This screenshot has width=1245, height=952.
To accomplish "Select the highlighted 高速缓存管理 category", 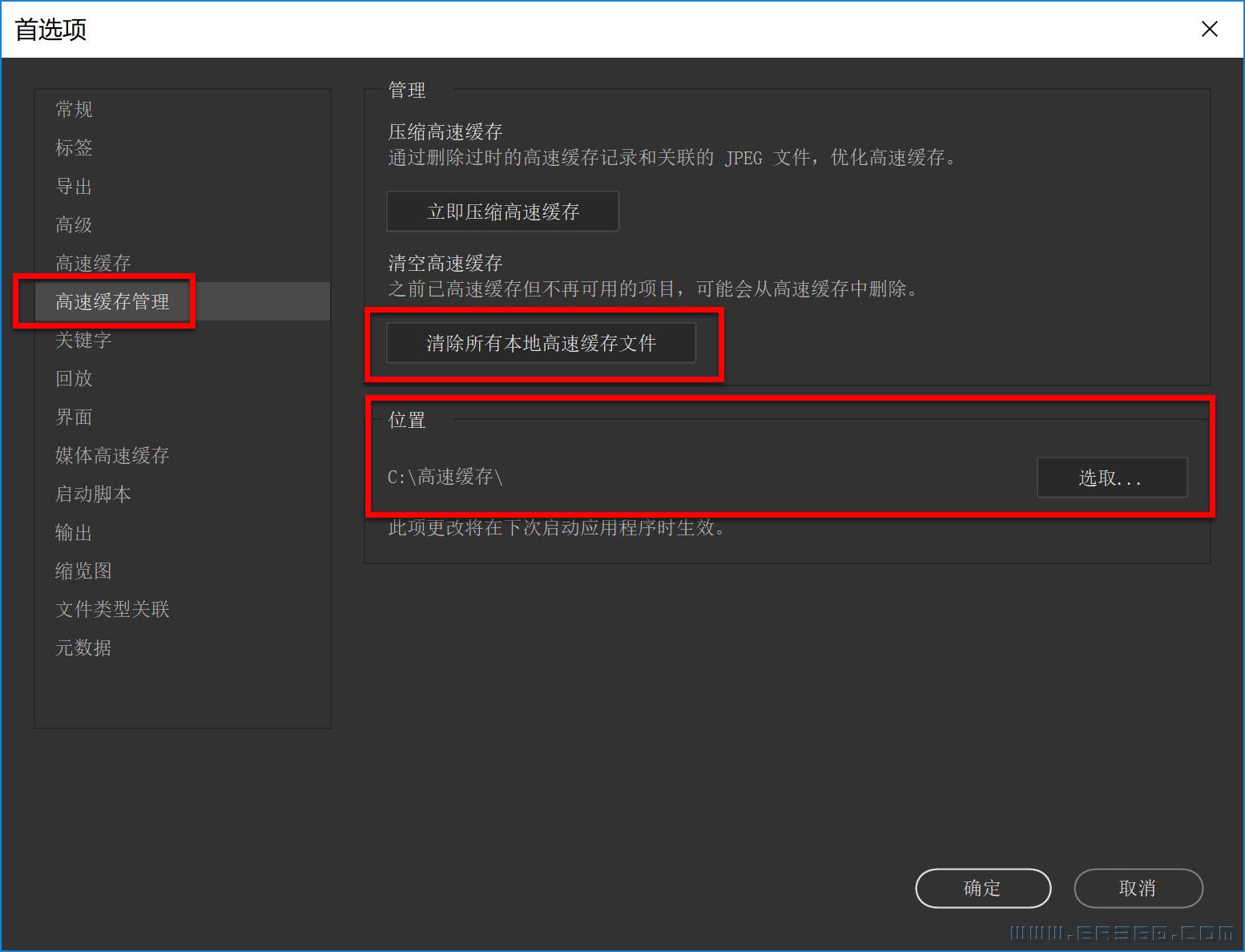I will point(112,302).
